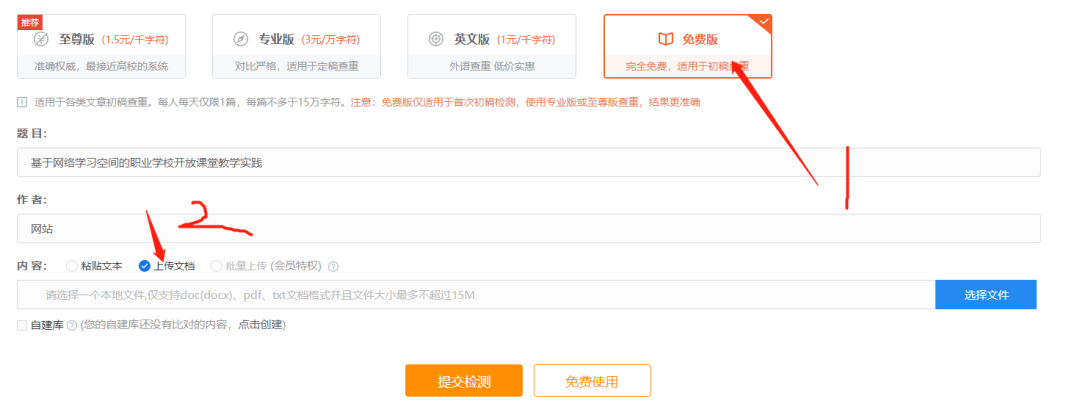Click the 至尊版 crossed-circle icon
The width and height of the screenshot is (1080, 404).
tap(41, 39)
